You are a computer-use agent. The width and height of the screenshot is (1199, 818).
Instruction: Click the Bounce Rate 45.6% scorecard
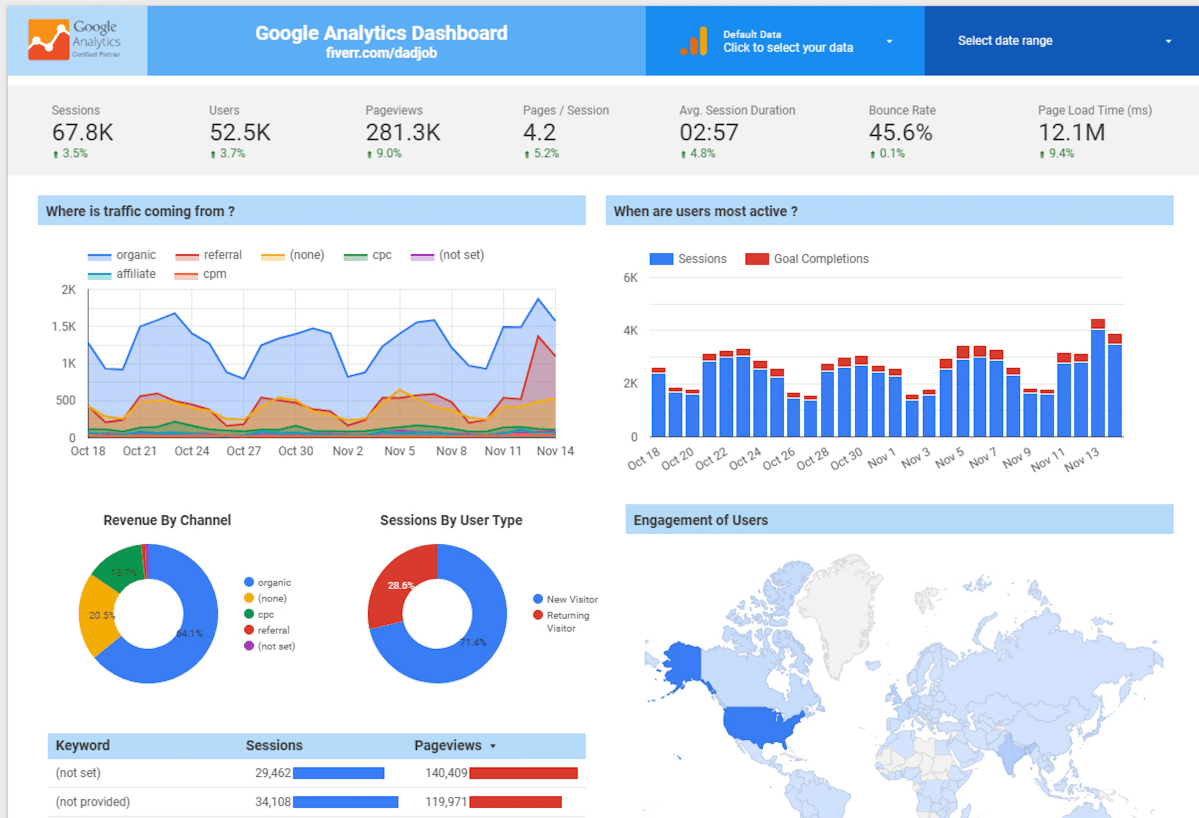point(901,132)
